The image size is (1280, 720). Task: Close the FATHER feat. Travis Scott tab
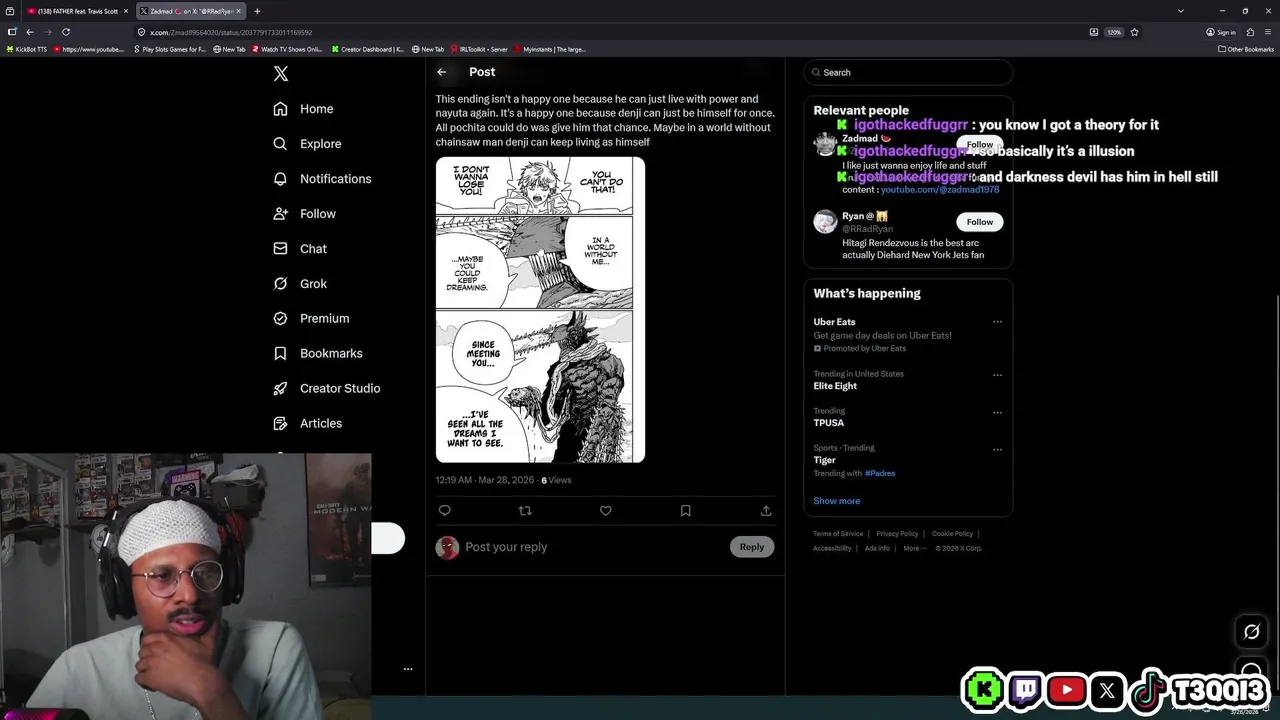[x=126, y=11]
